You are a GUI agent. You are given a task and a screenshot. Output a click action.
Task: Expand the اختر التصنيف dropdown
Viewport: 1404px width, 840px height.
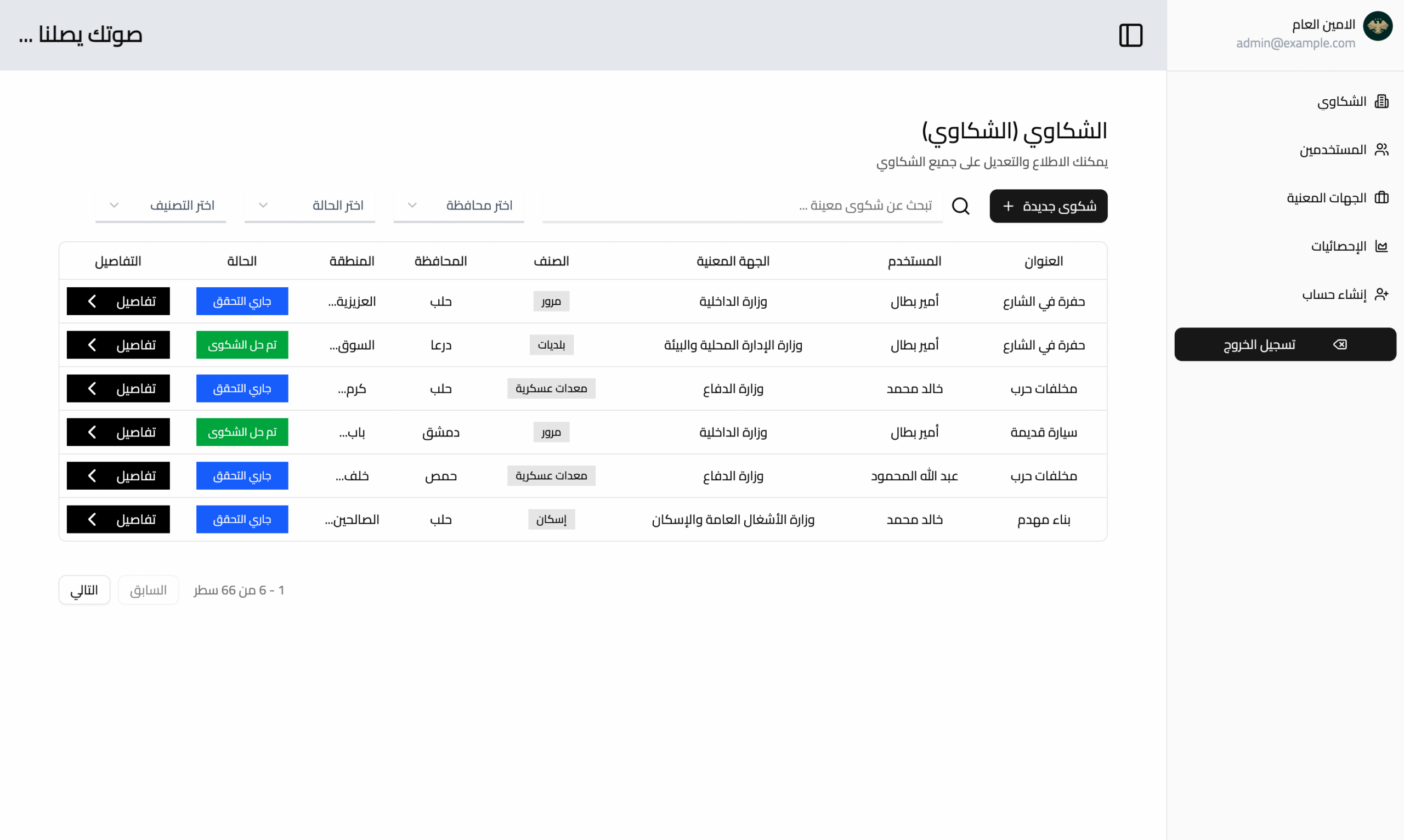pyautogui.click(x=161, y=206)
